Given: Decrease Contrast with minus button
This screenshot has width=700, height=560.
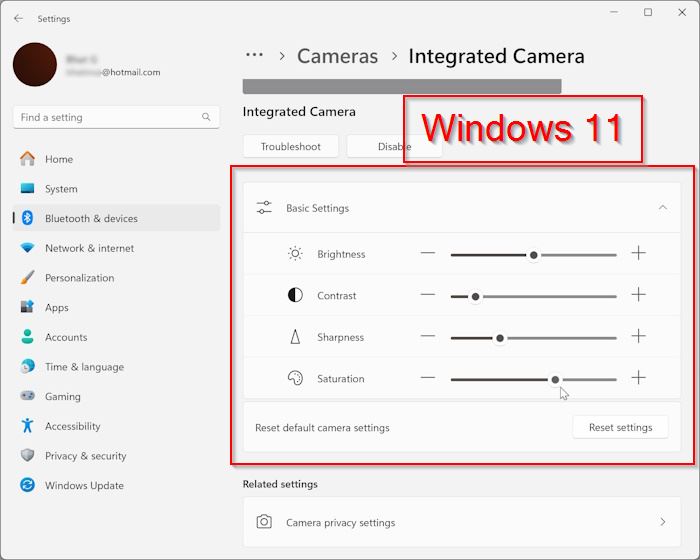Looking at the screenshot, I should [x=428, y=294].
